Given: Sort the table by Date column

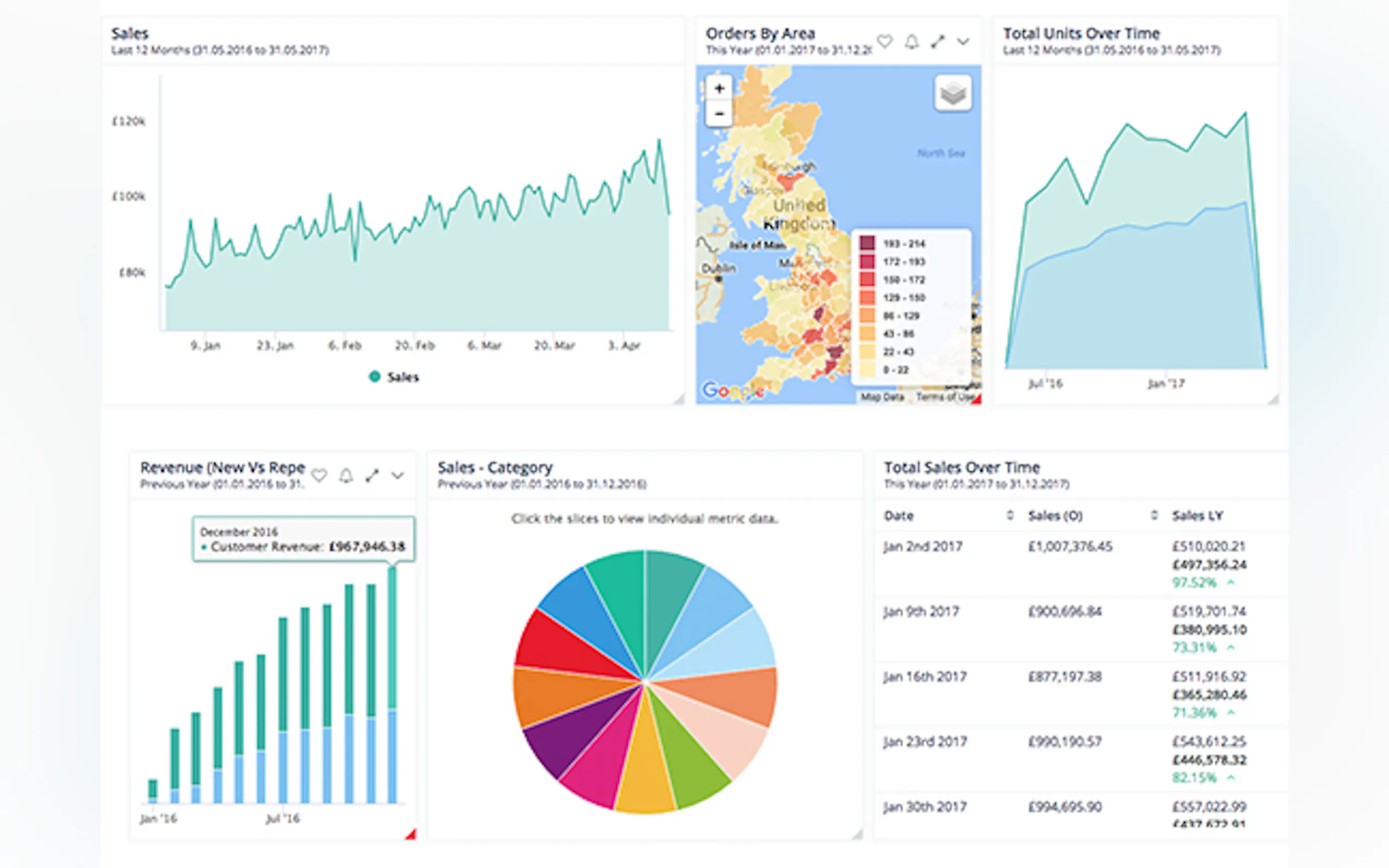Looking at the screenshot, I should pyautogui.click(x=1010, y=515).
